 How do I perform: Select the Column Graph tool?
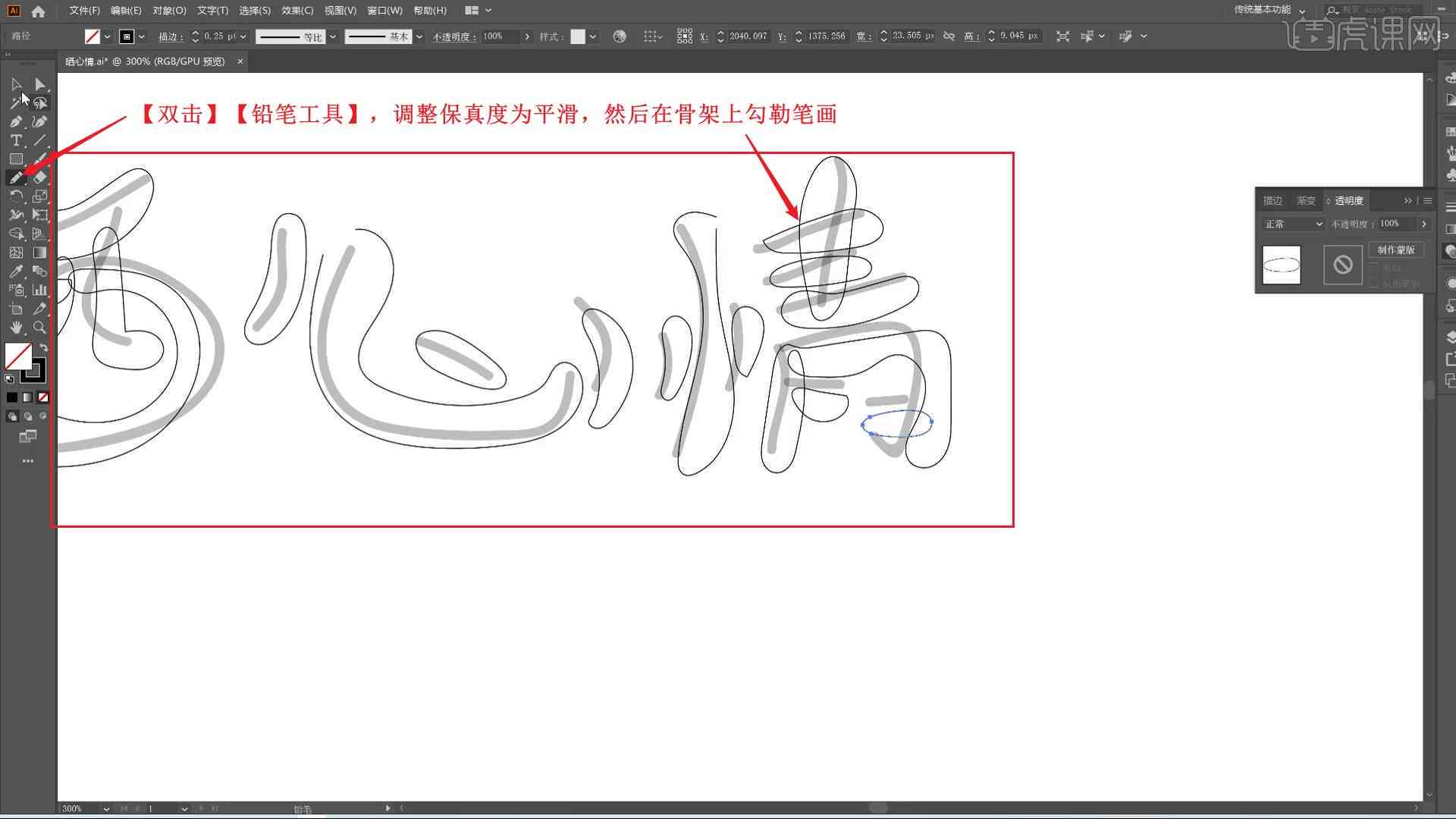coord(40,290)
